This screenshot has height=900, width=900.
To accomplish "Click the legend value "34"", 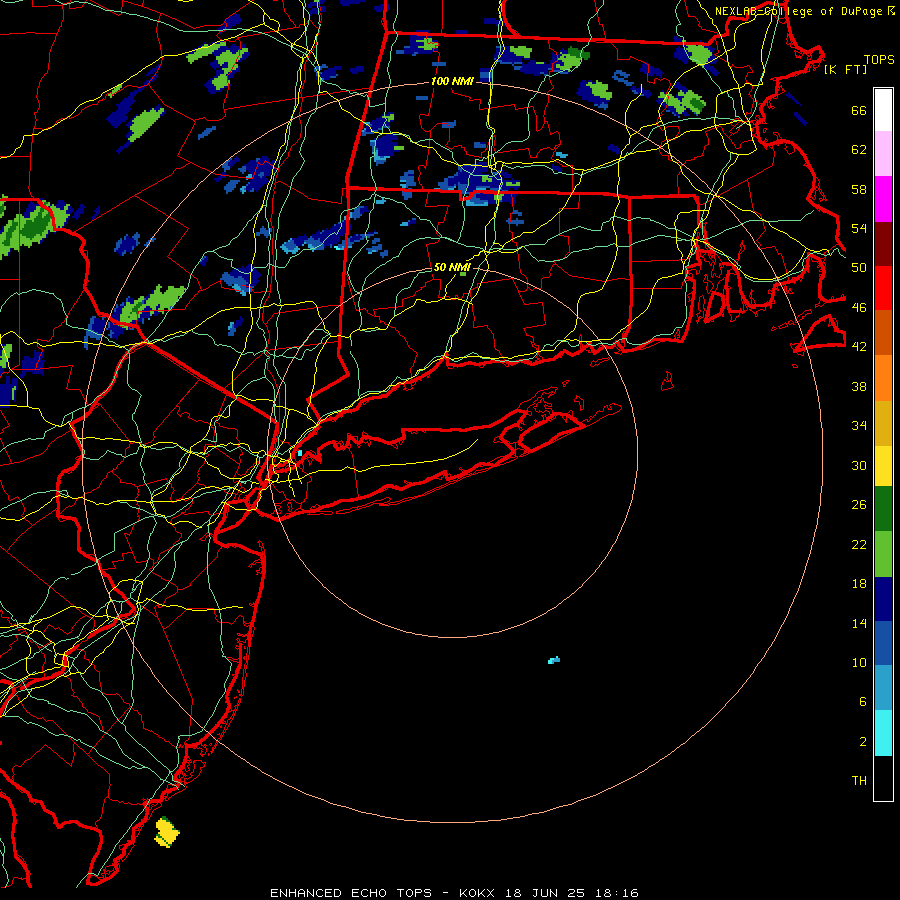I will pyautogui.click(x=859, y=426).
